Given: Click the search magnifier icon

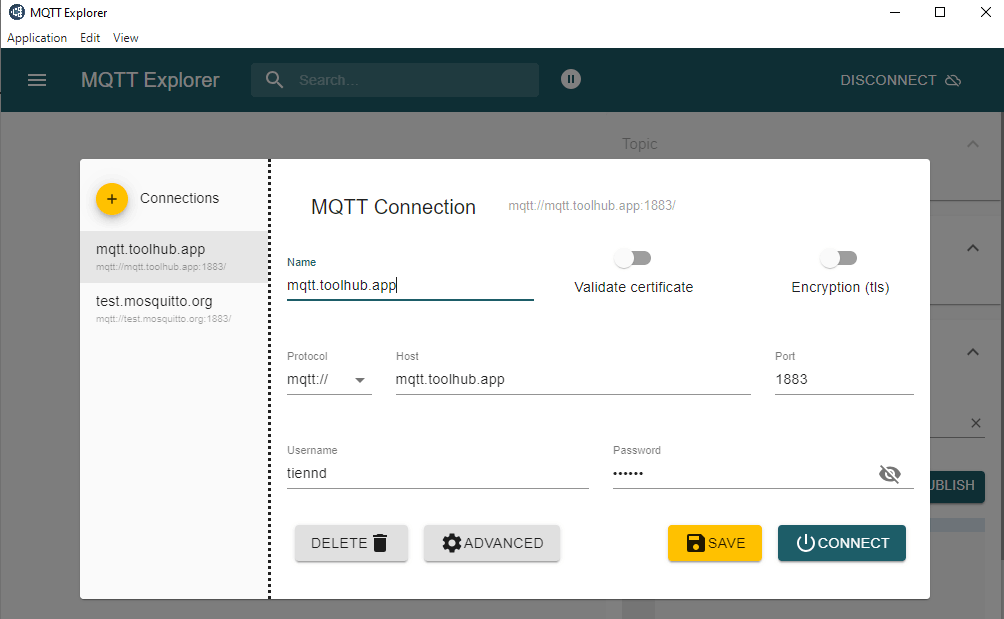Looking at the screenshot, I should 274,80.
